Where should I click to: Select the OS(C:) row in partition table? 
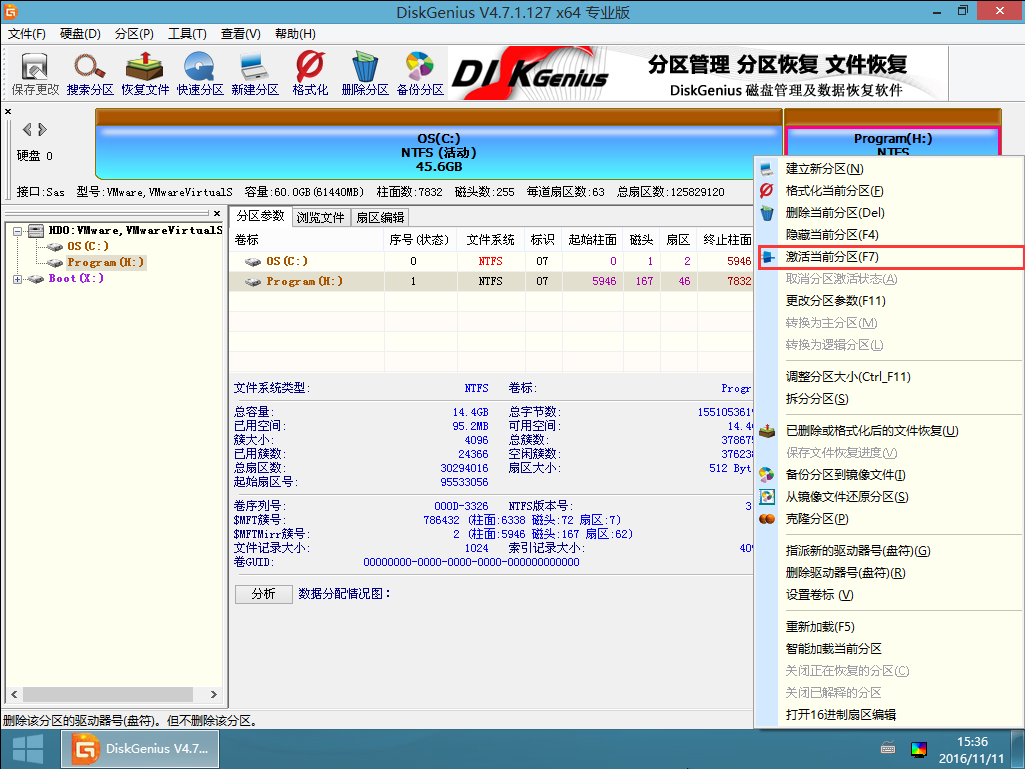[x=491, y=261]
